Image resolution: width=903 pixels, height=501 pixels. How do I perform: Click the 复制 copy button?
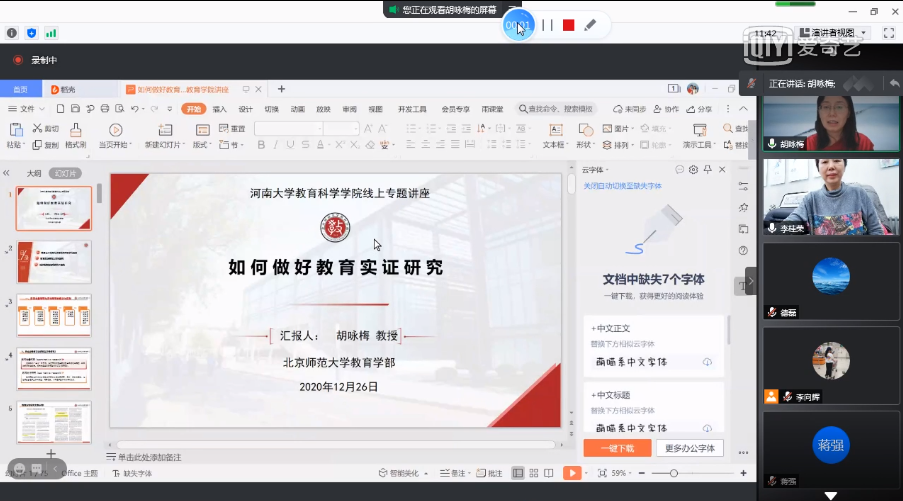click(x=45, y=145)
